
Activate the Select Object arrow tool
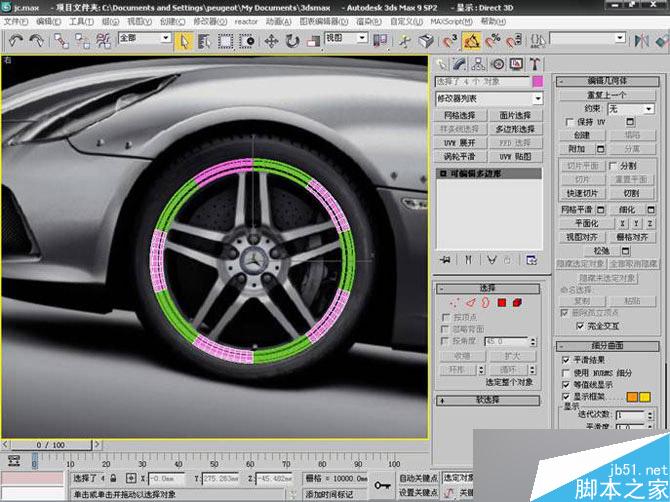point(185,41)
